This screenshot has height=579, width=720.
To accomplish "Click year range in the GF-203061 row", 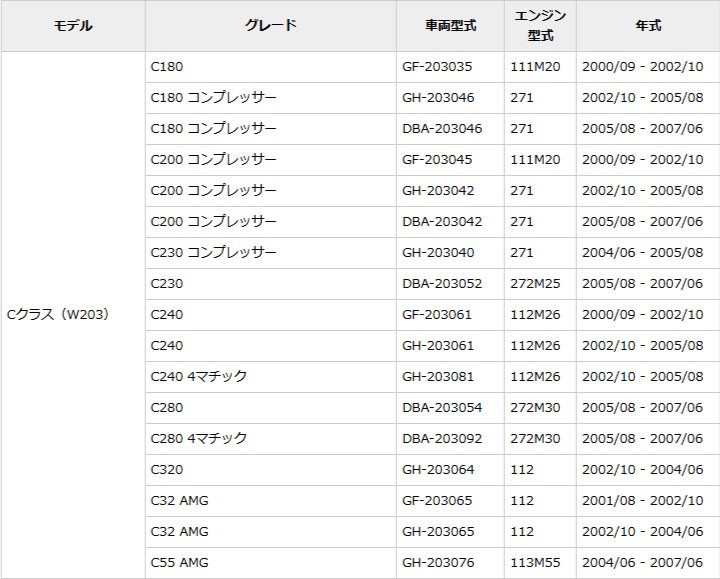I will pos(643,315).
